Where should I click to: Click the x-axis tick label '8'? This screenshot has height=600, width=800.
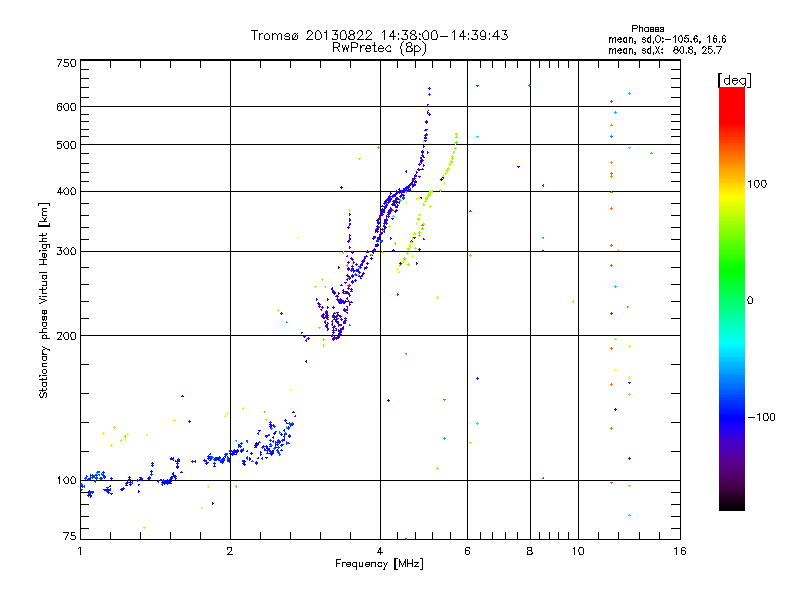530,551
